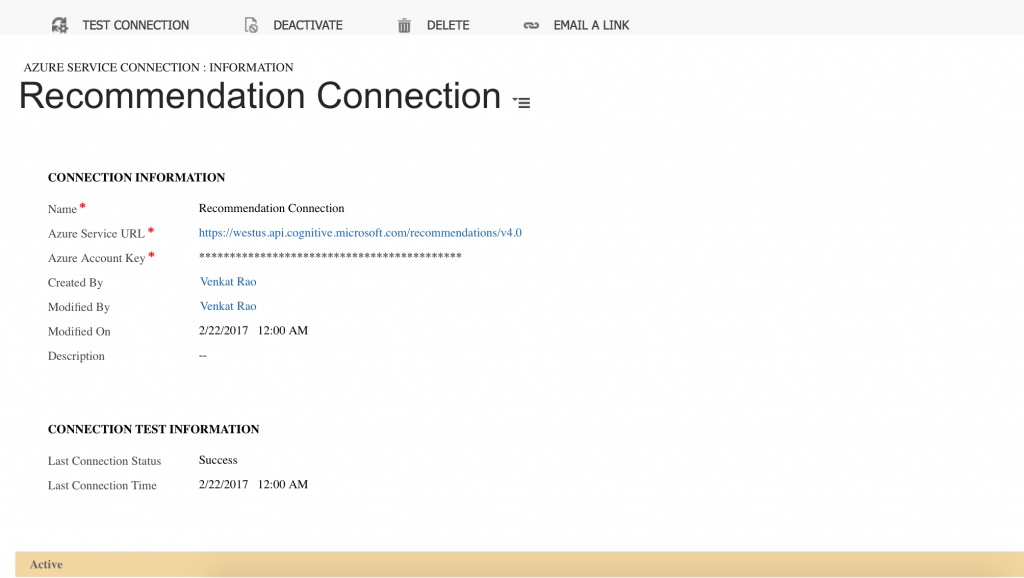Click the masked Azure Account Key field
This screenshot has width=1024, height=578.
tap(330, 258)
